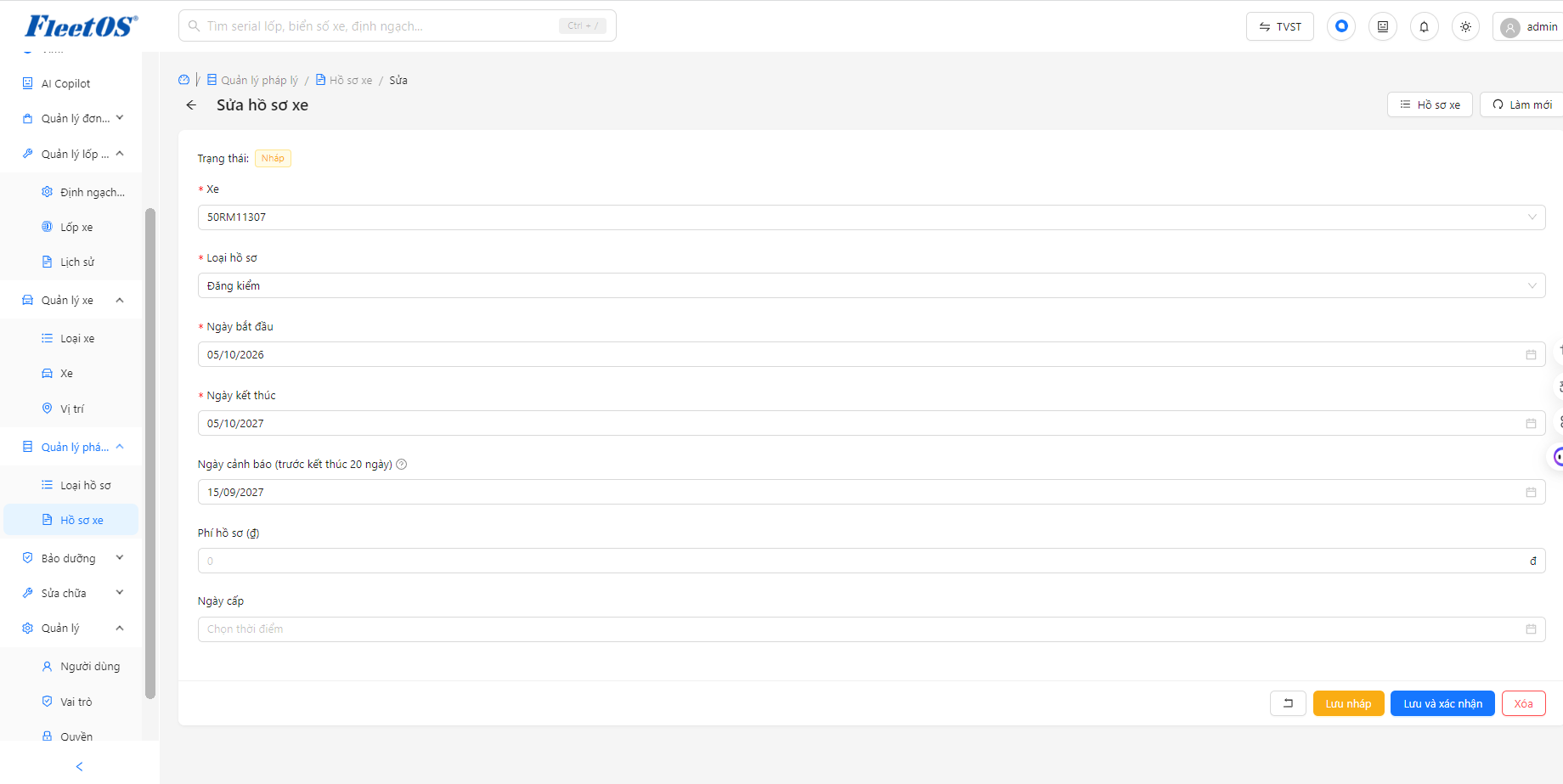Expand Quản lý đơn menu group
This screenshot has width=1563, height=784.
[x=73, y=118]
